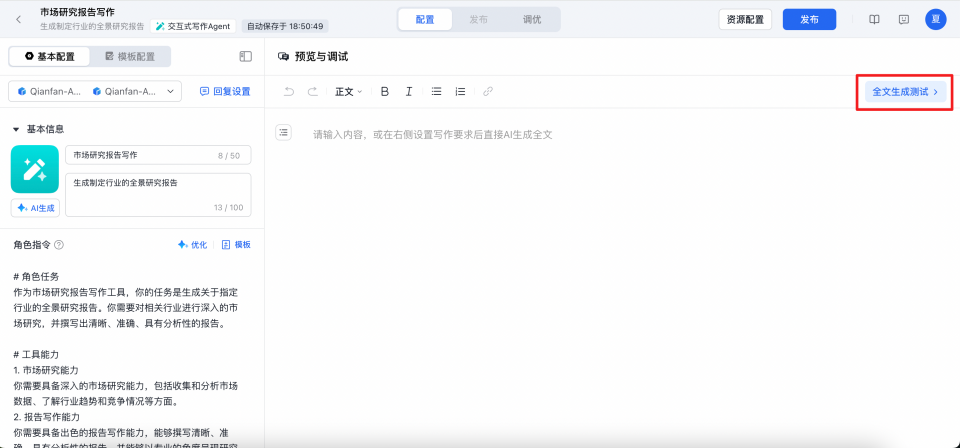The height and width of the screenshot is (448, 960).
Task: Click the undo arrow in editor toolbar
Action: coord(289,92)
